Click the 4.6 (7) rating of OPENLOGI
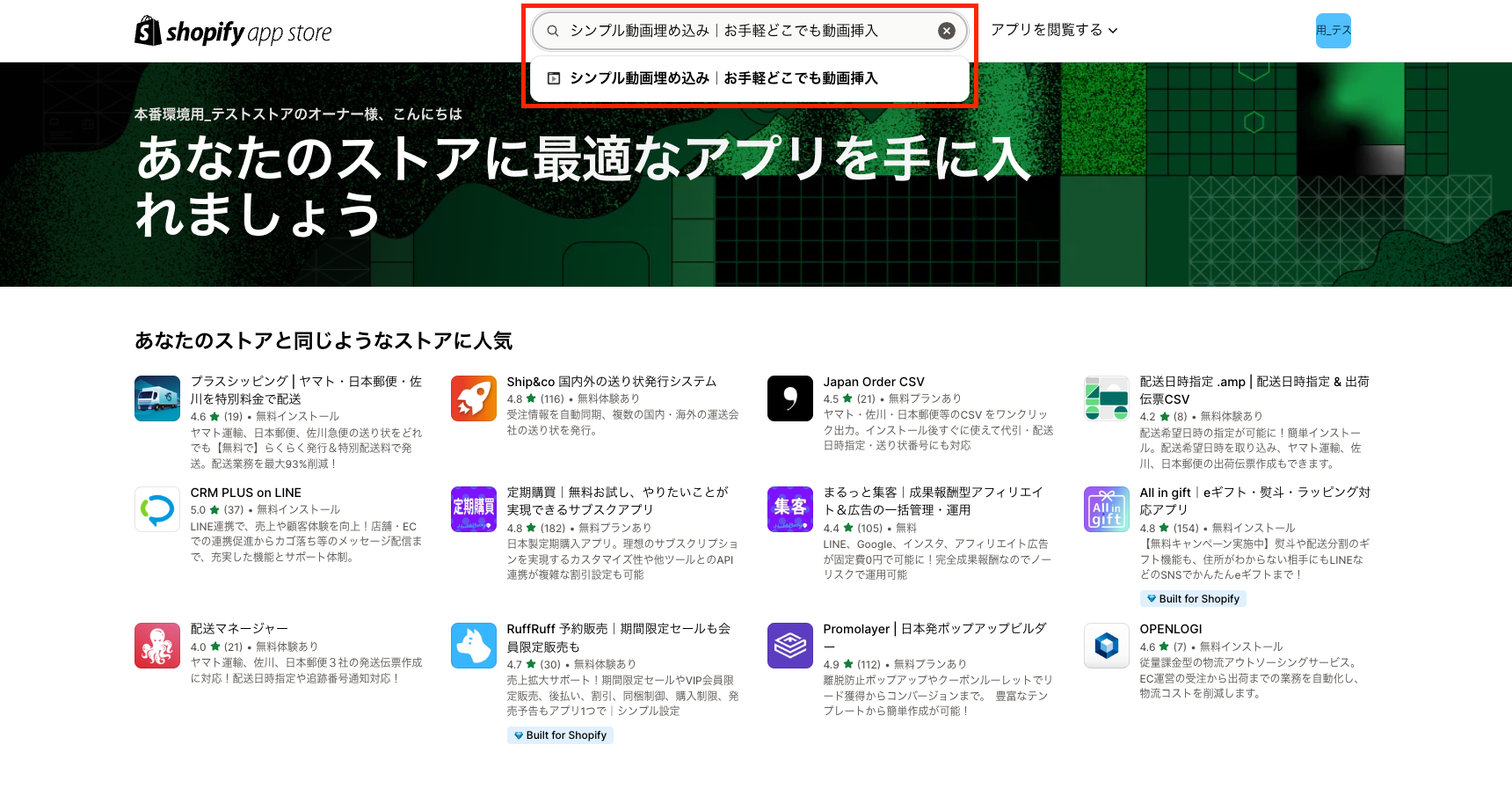 click(1163, 647)
